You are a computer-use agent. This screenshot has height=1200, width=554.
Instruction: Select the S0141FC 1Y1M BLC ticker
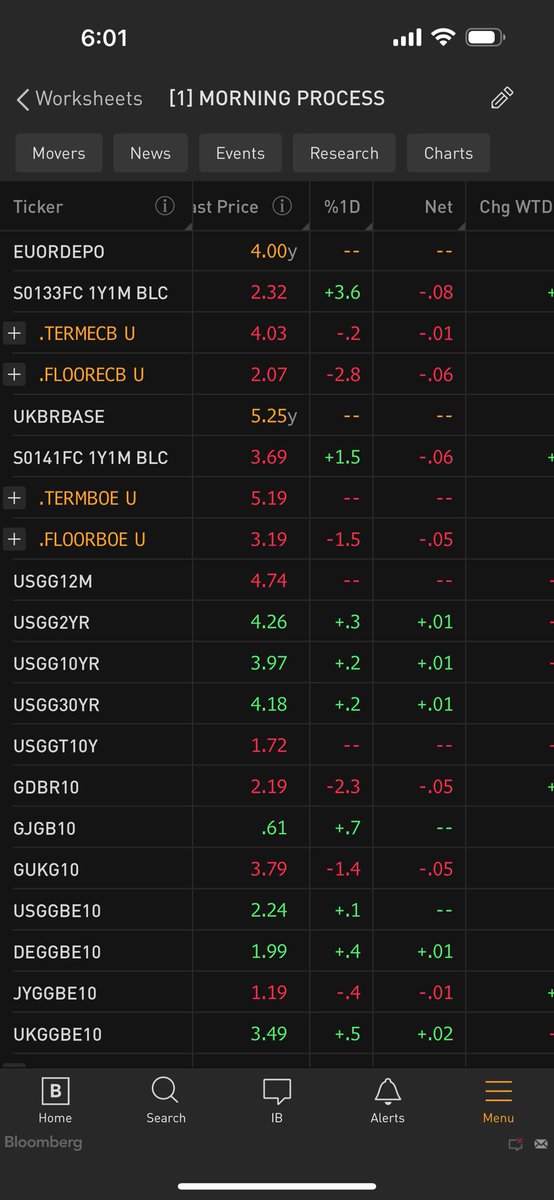(x=90, y=457)
